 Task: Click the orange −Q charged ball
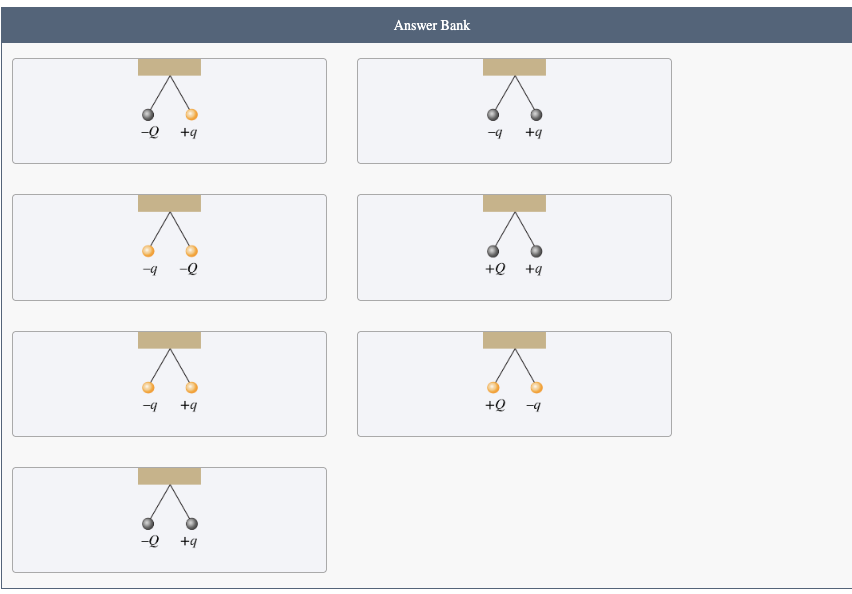[x=191, y=251]
